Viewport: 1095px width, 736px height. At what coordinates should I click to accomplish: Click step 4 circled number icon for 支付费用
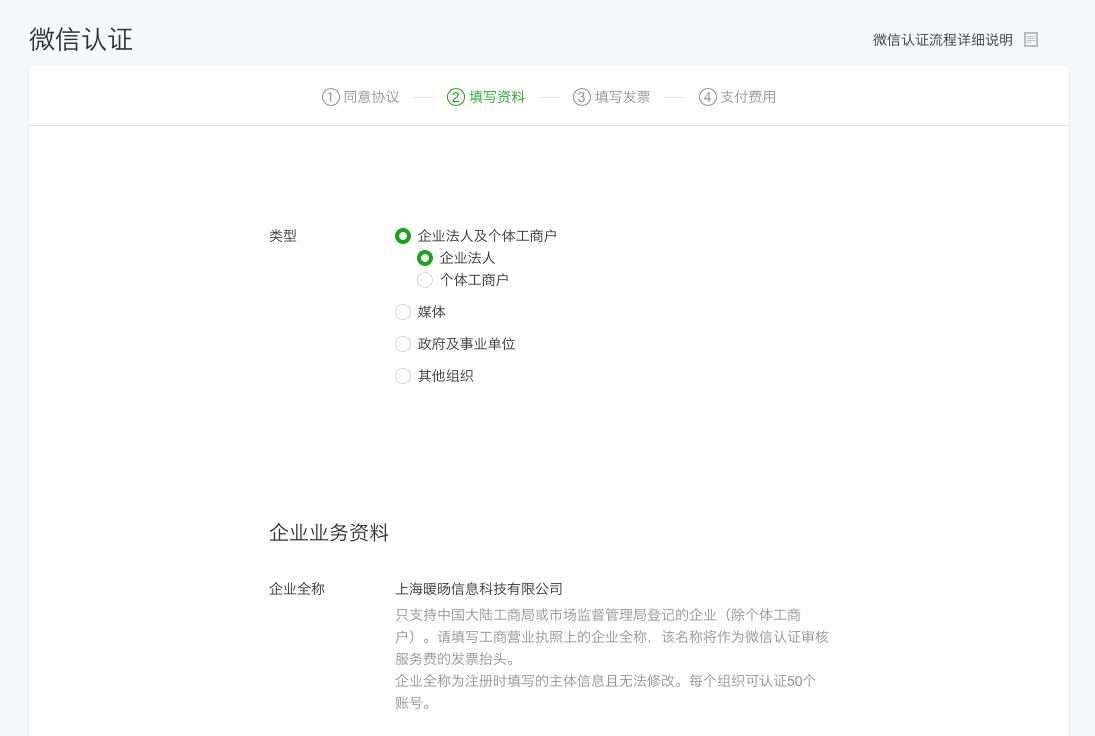pos(706,96)
